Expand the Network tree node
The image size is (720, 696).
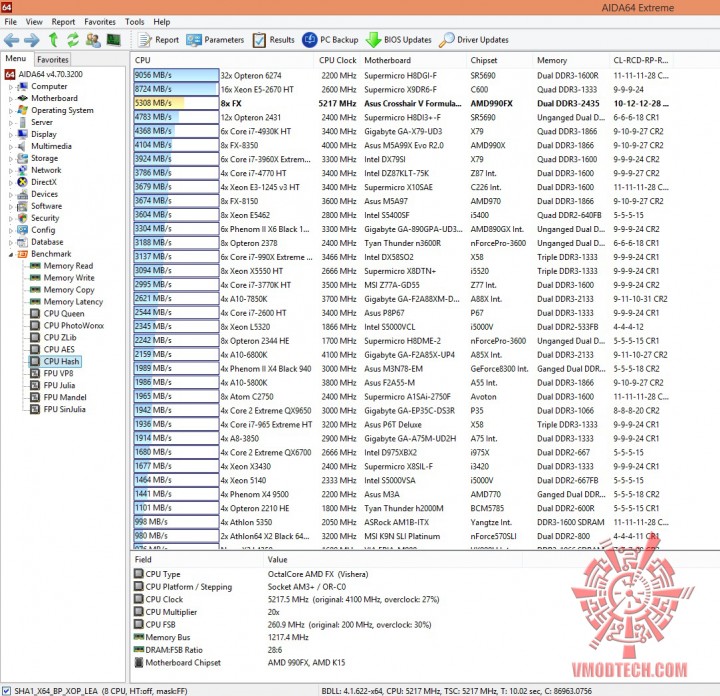[x=11, y=170]
